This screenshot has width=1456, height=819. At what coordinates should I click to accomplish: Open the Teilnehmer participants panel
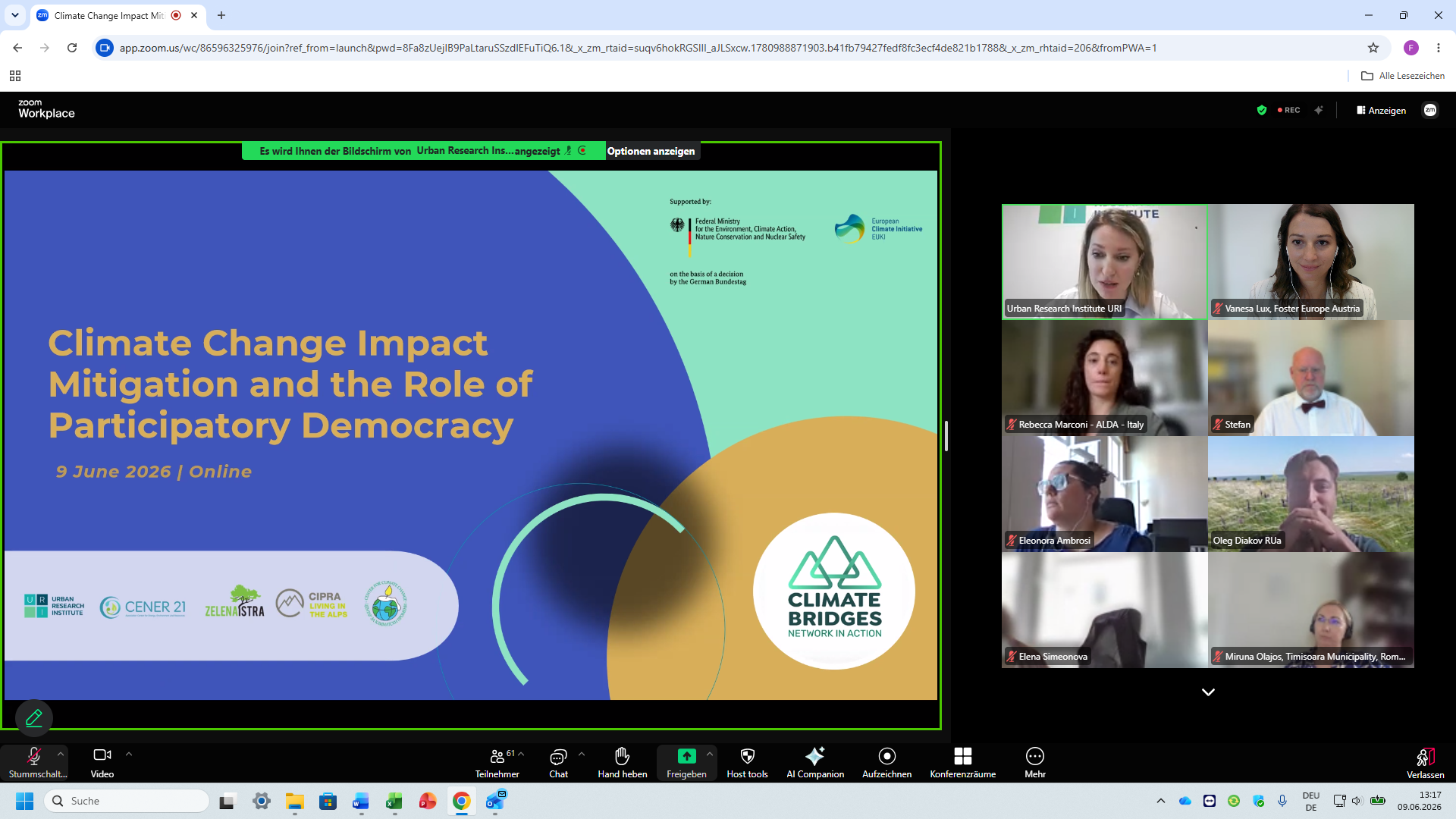tap(497, 762)
